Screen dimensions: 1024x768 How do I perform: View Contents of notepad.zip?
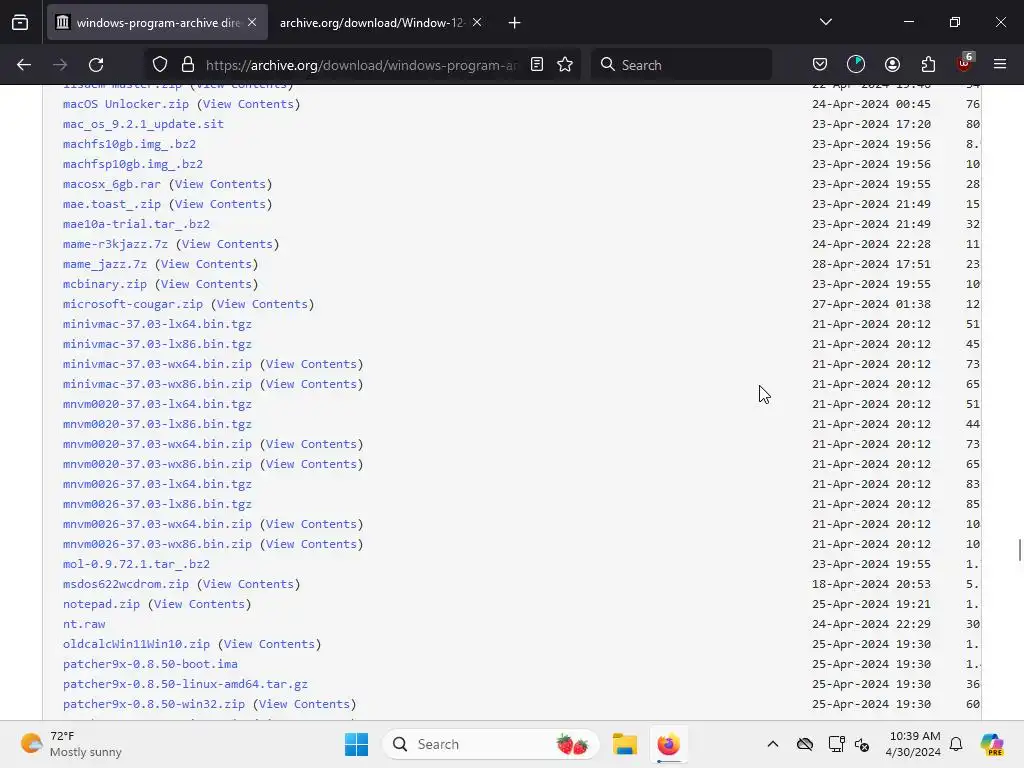point(199,604)
